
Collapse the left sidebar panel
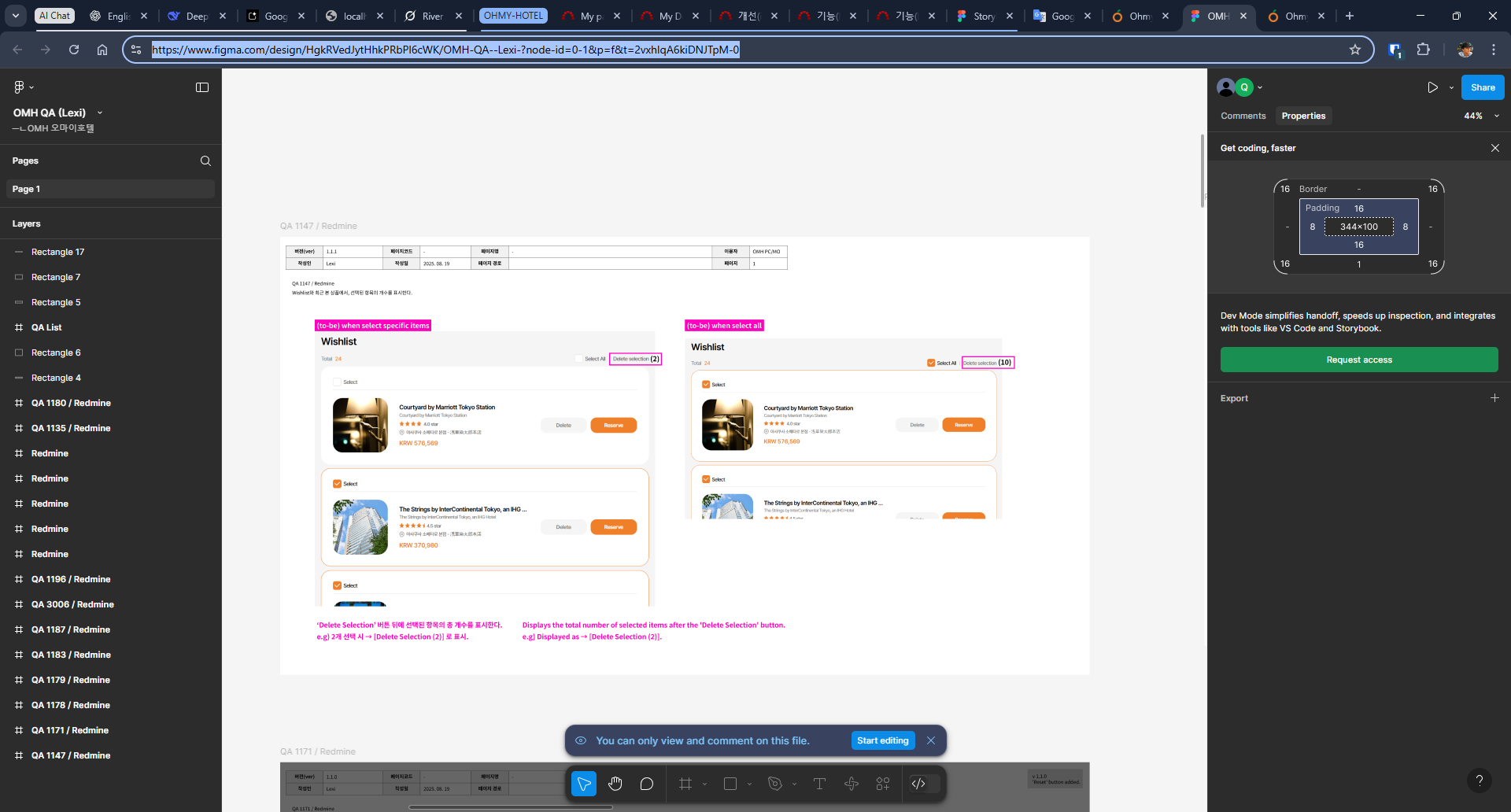click(202, 87)
